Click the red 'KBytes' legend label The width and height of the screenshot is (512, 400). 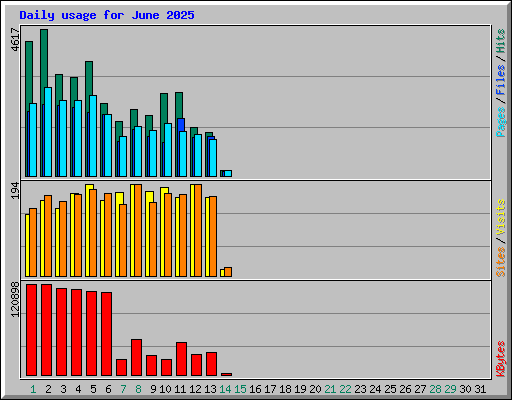pyautogui.click(x=501, y=359)
